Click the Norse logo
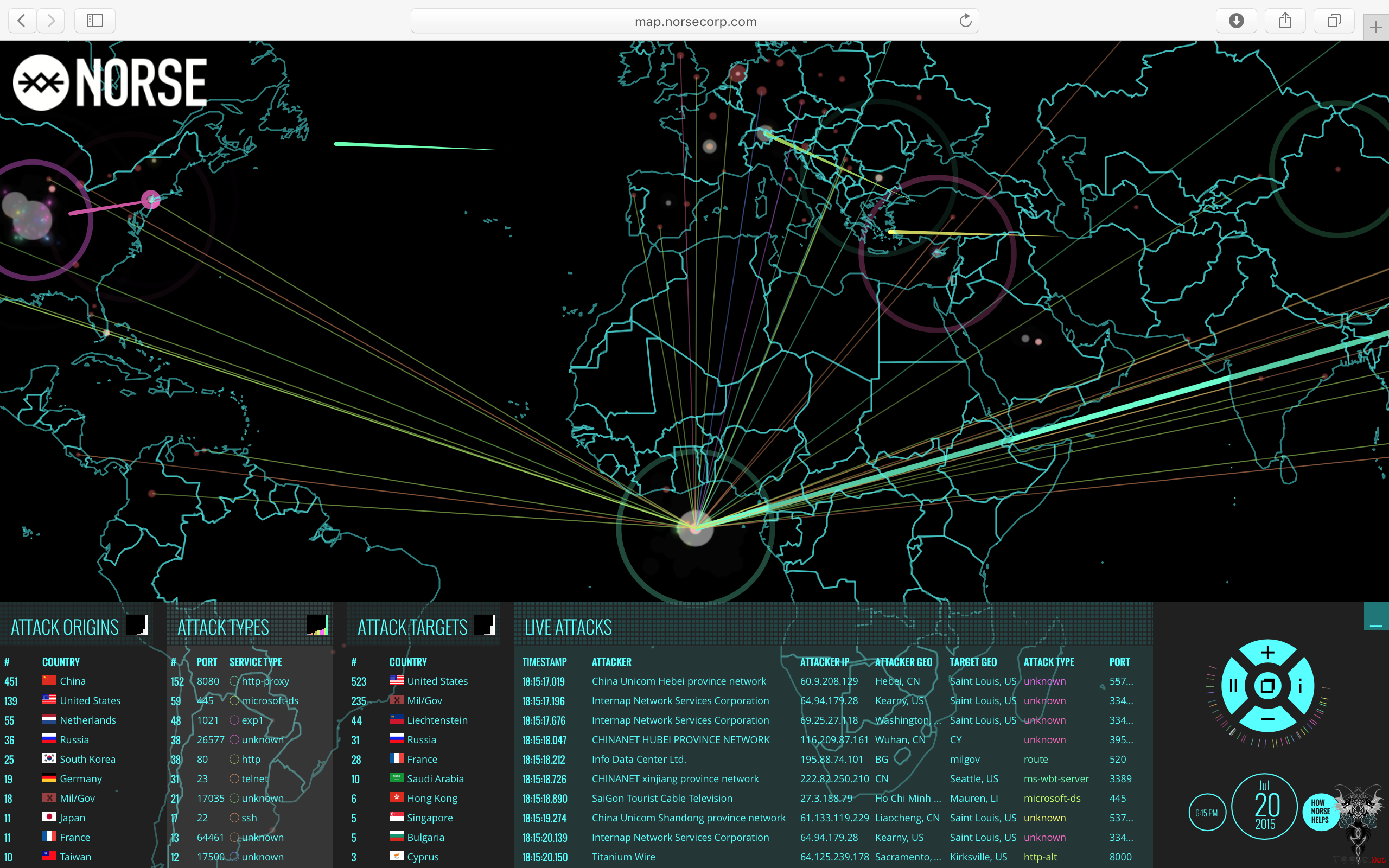Viewport: 1389px width, 868px height. point(110,82)
